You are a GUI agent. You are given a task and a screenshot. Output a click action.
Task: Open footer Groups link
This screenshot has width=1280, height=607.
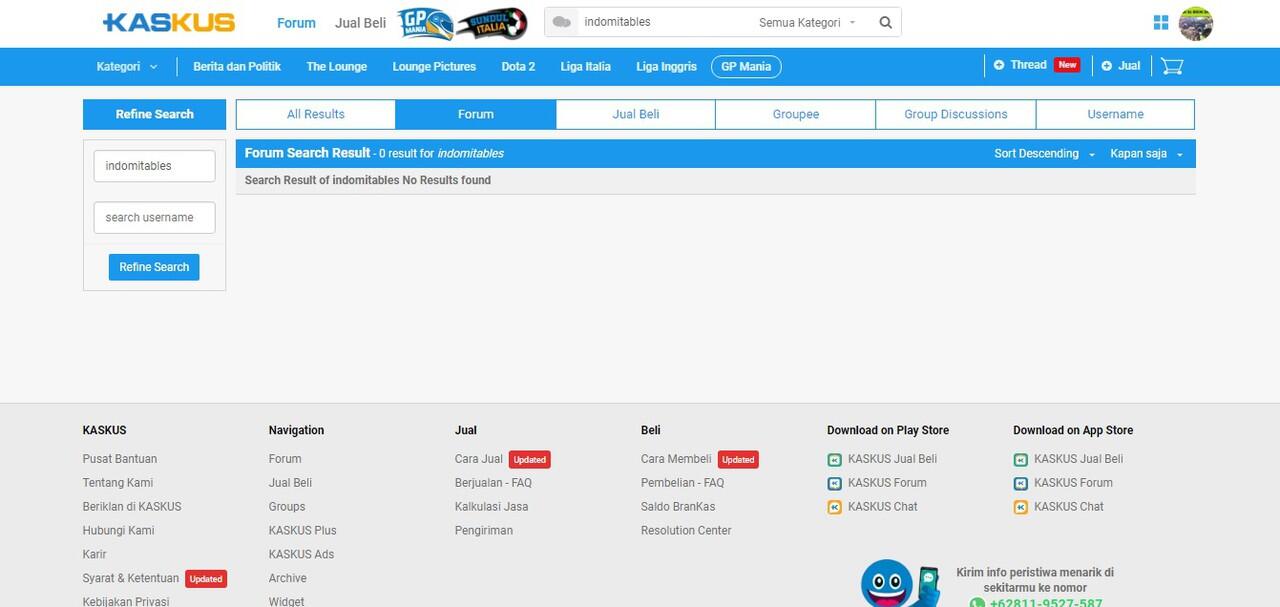pyautogui.click(x=287, y=507)
